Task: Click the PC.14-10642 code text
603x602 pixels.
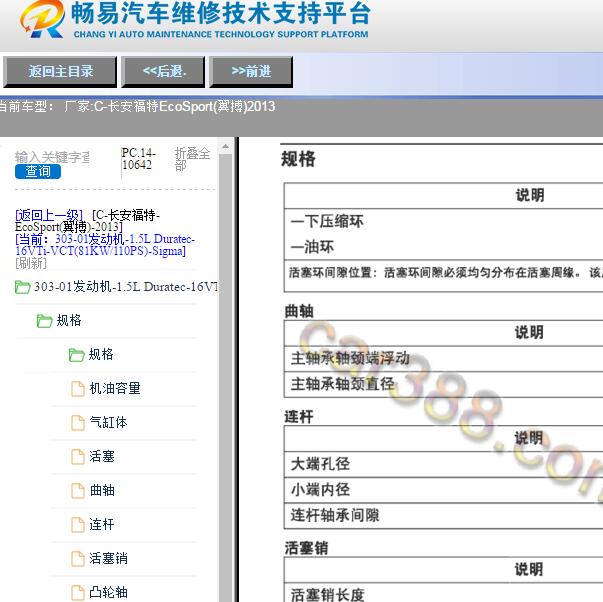Action: [x=138, y=159]
